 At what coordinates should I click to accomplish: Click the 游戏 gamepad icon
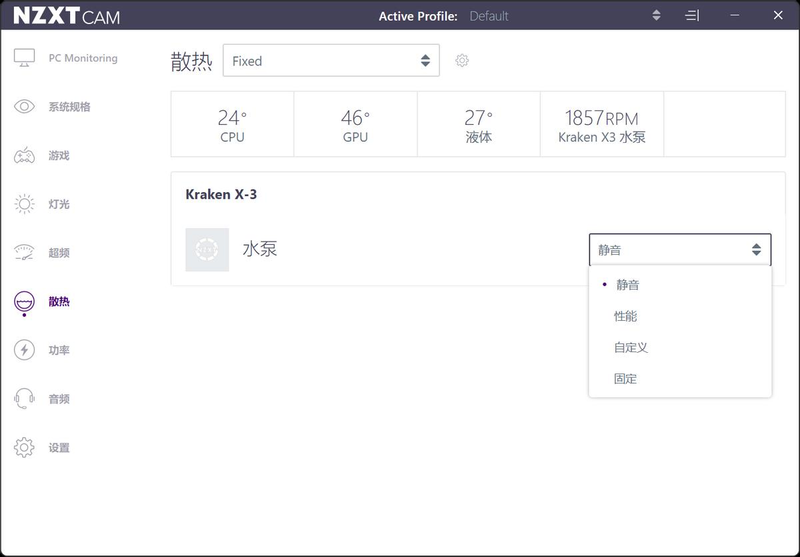click(24, 156)
